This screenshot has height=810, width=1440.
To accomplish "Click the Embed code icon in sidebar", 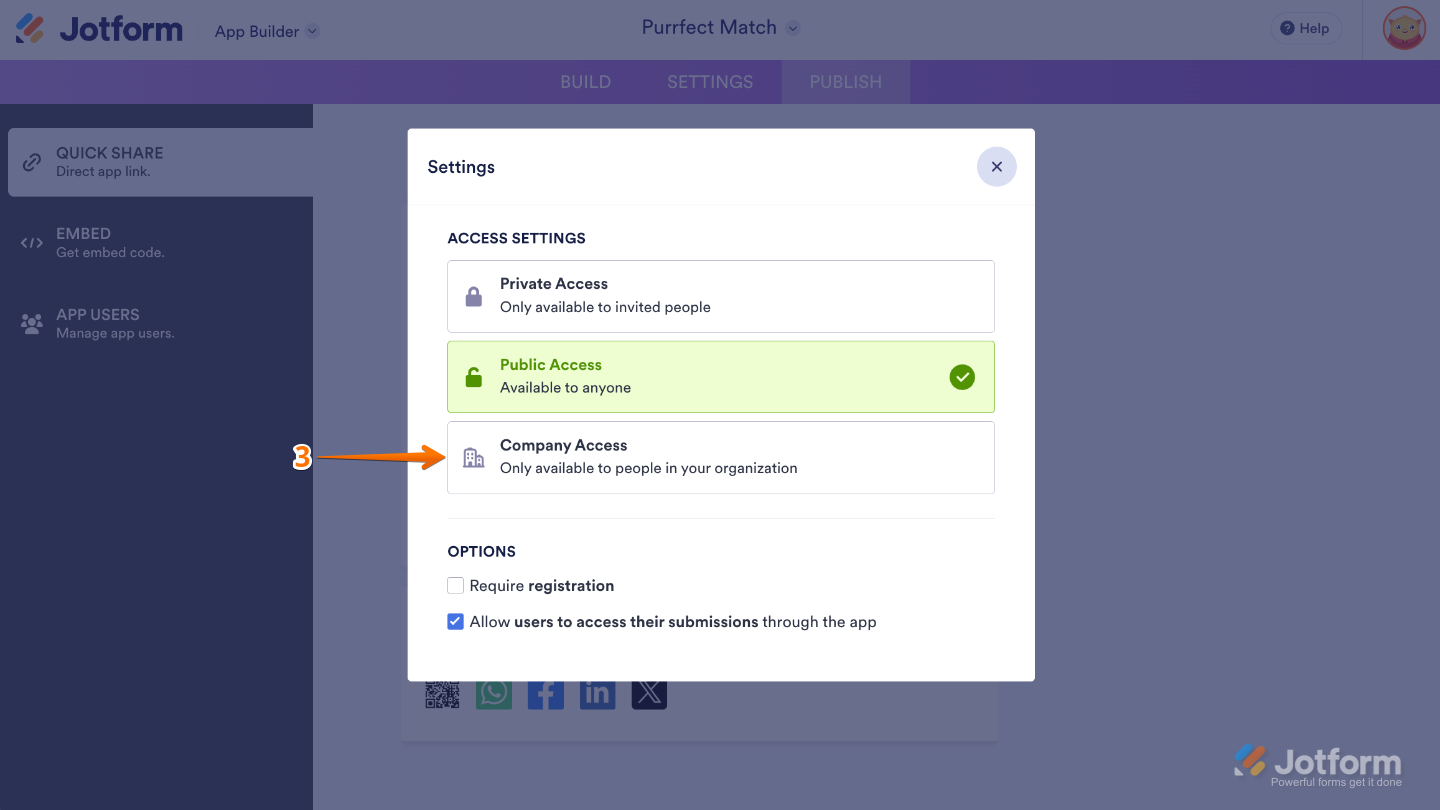I will (x=31, y=242).
